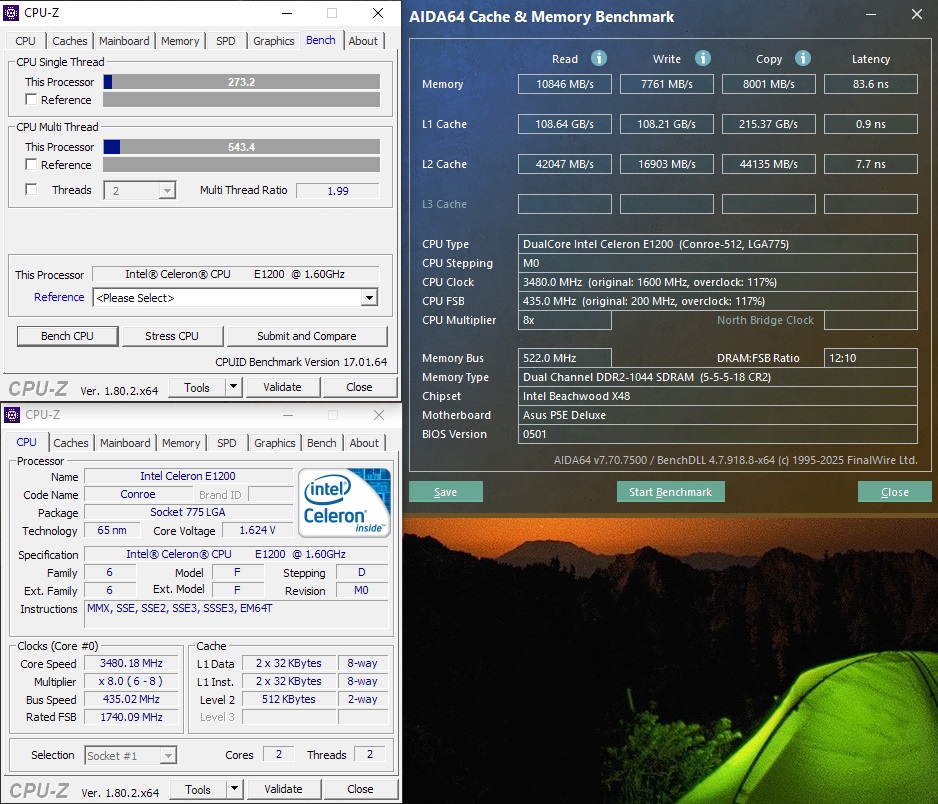Switch to Bench tab in bottom CPU-Z window
The width and height of the screenshot is (938, 804).
(x=322, y=443)
